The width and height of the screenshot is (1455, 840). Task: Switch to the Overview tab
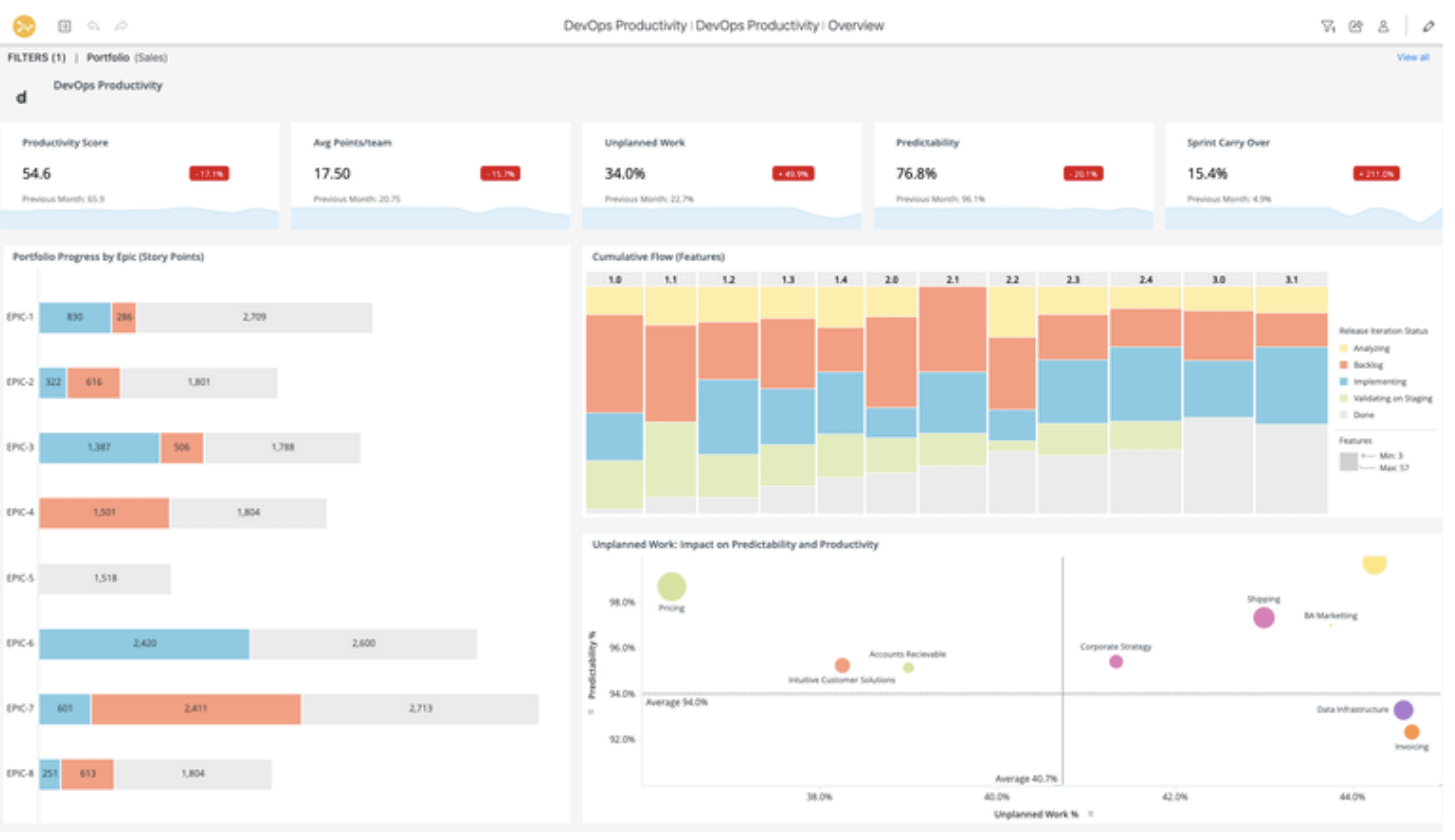(x=855, y=25)
